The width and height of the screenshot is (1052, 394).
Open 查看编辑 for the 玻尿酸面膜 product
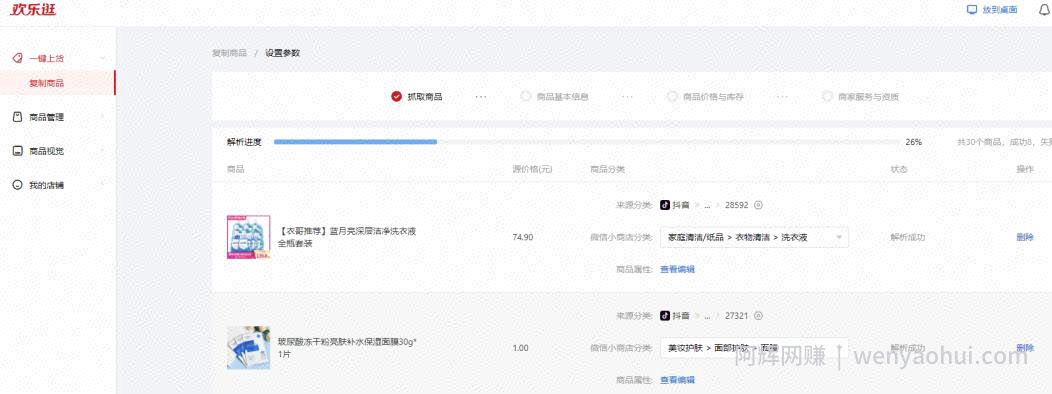pos(677,380)
